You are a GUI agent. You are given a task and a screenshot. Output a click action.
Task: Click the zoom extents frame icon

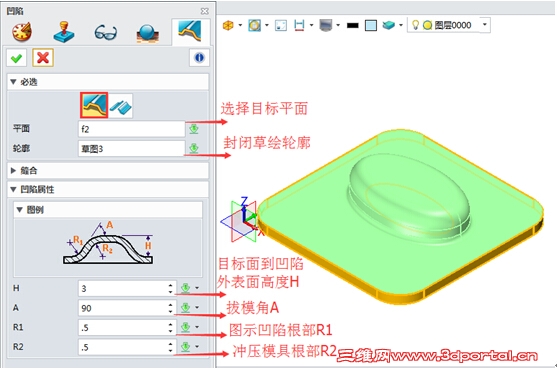[281, 25]
